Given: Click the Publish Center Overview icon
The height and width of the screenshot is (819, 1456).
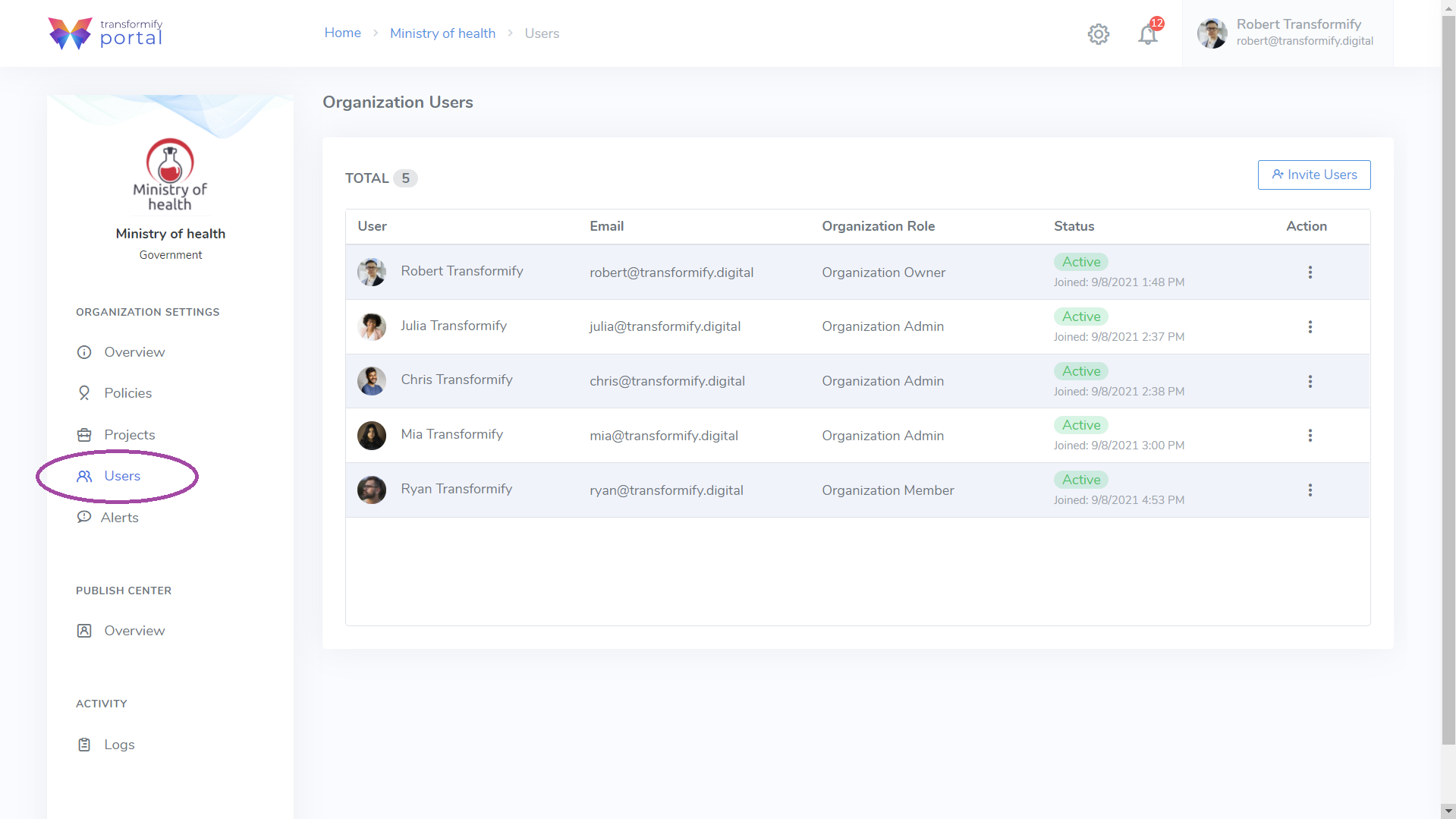Looking at the screenshot, I should tap(84, 631).
